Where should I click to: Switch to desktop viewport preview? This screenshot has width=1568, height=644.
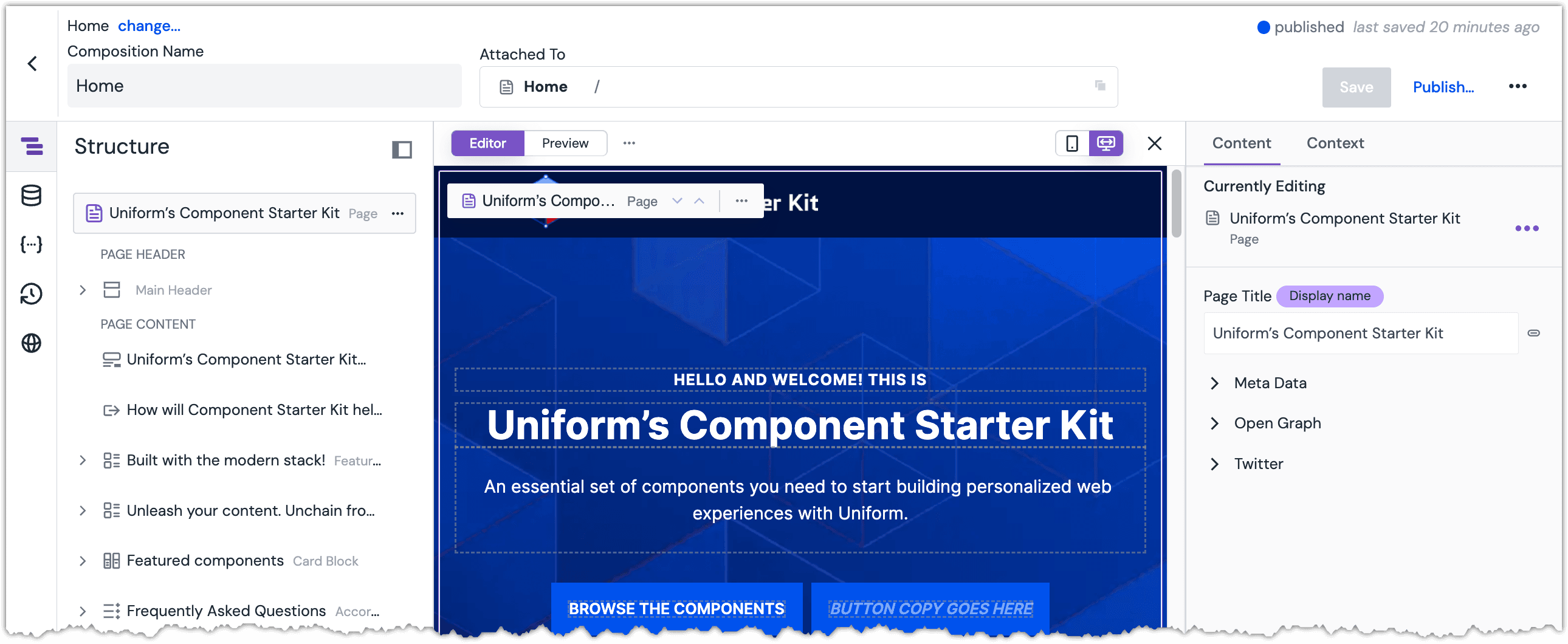[1106, 143]
